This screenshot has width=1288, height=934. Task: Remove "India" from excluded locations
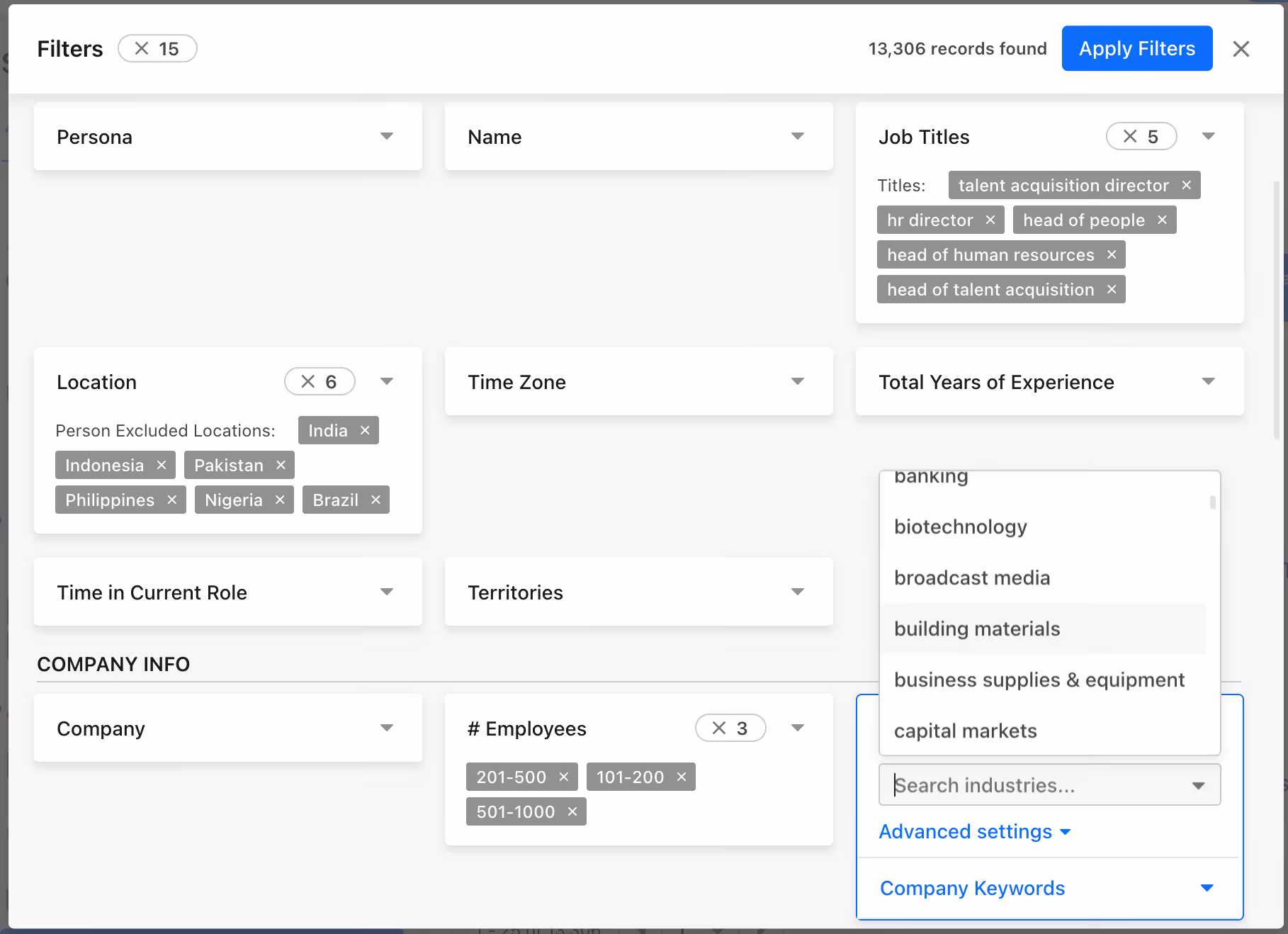[x=365, y=430]
